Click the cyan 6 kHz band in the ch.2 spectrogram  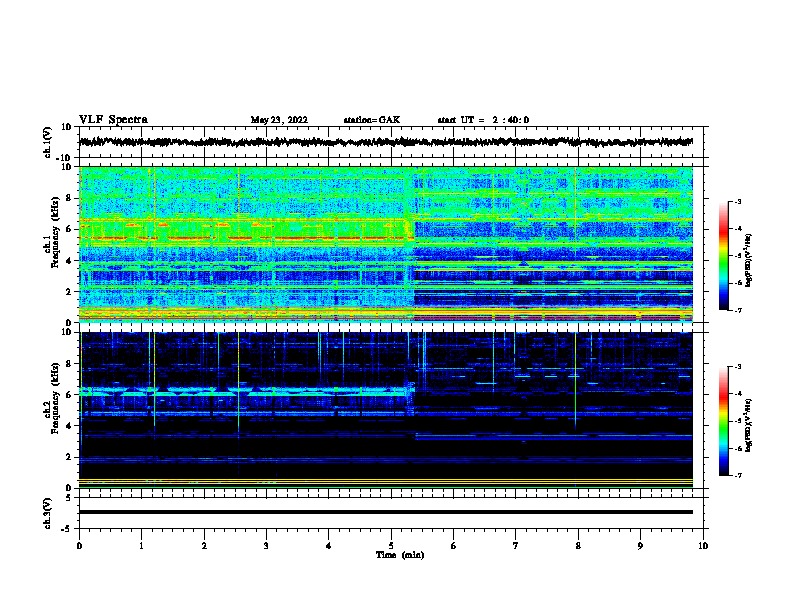coord(242,393)
